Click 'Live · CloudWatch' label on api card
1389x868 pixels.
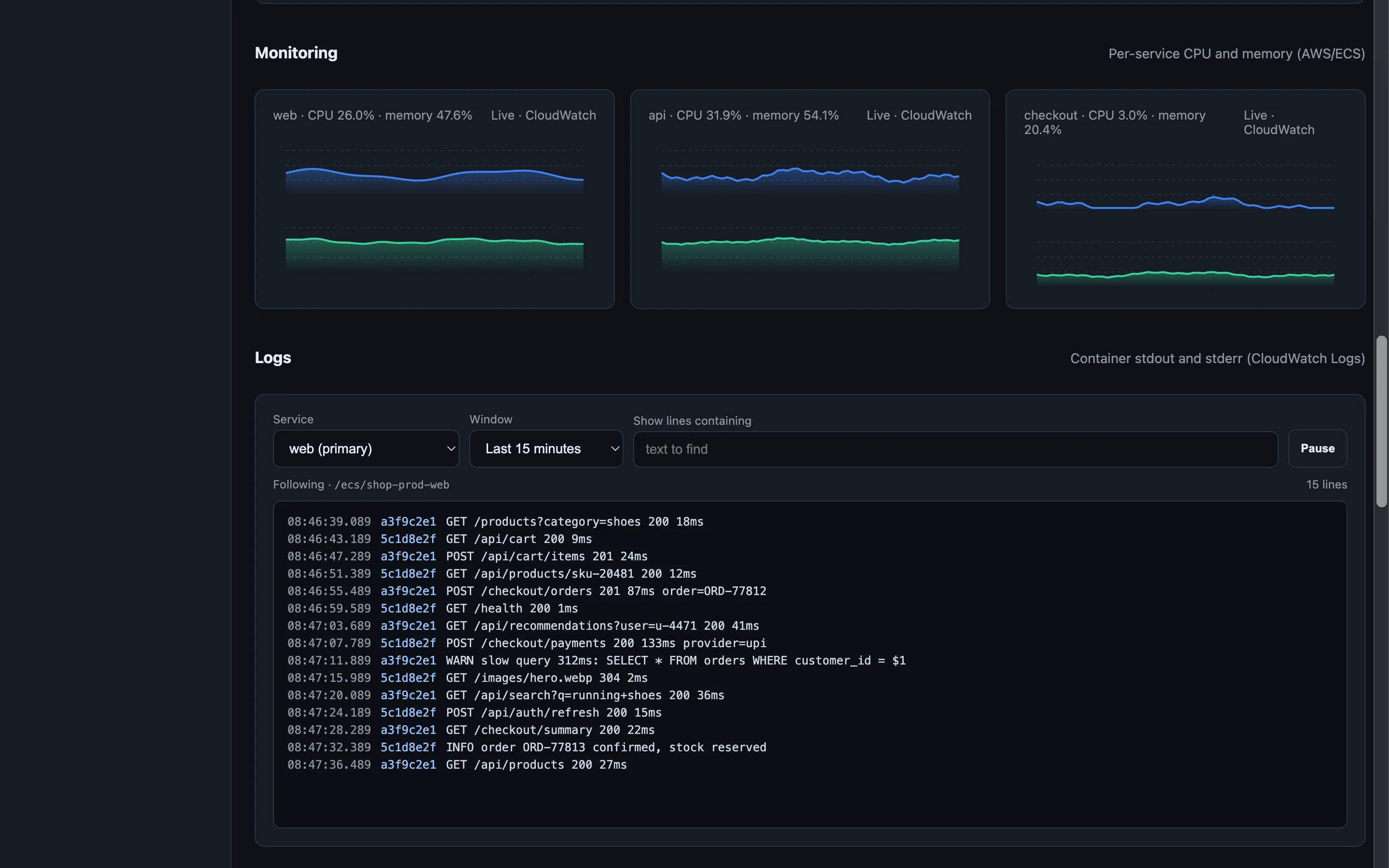919,115
